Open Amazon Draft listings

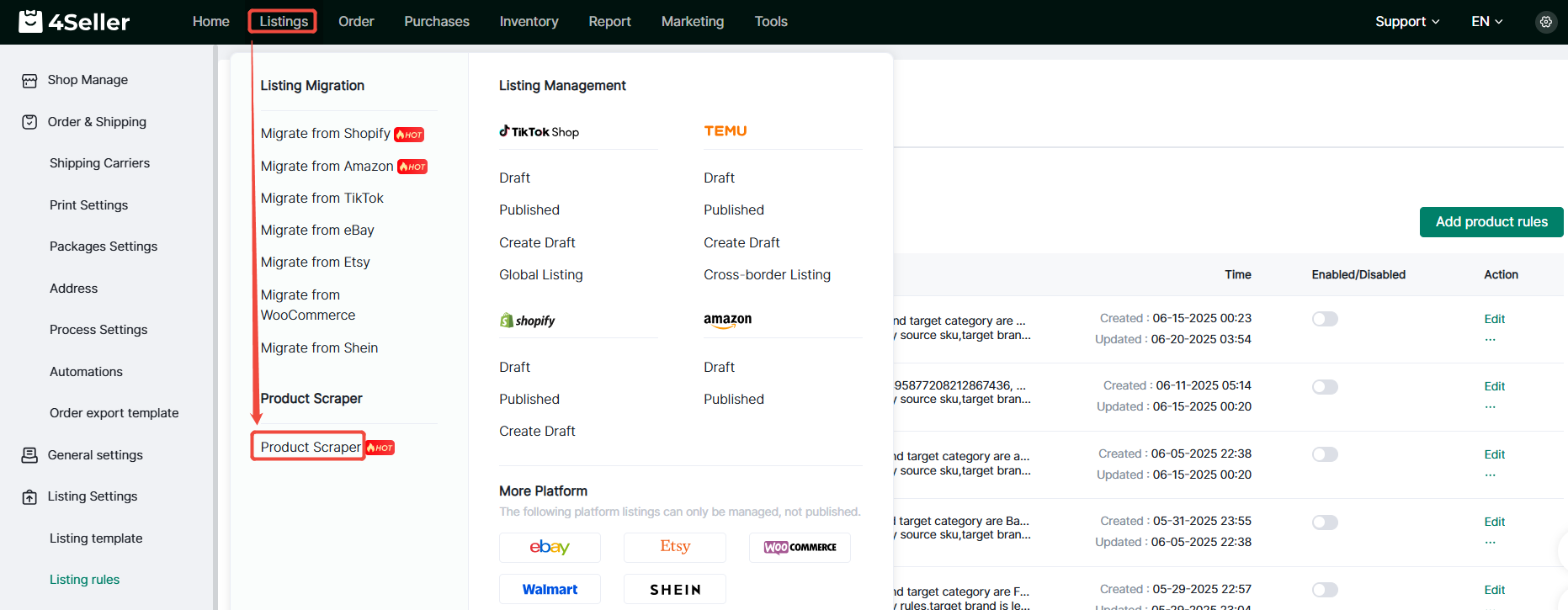coord(719,368)
